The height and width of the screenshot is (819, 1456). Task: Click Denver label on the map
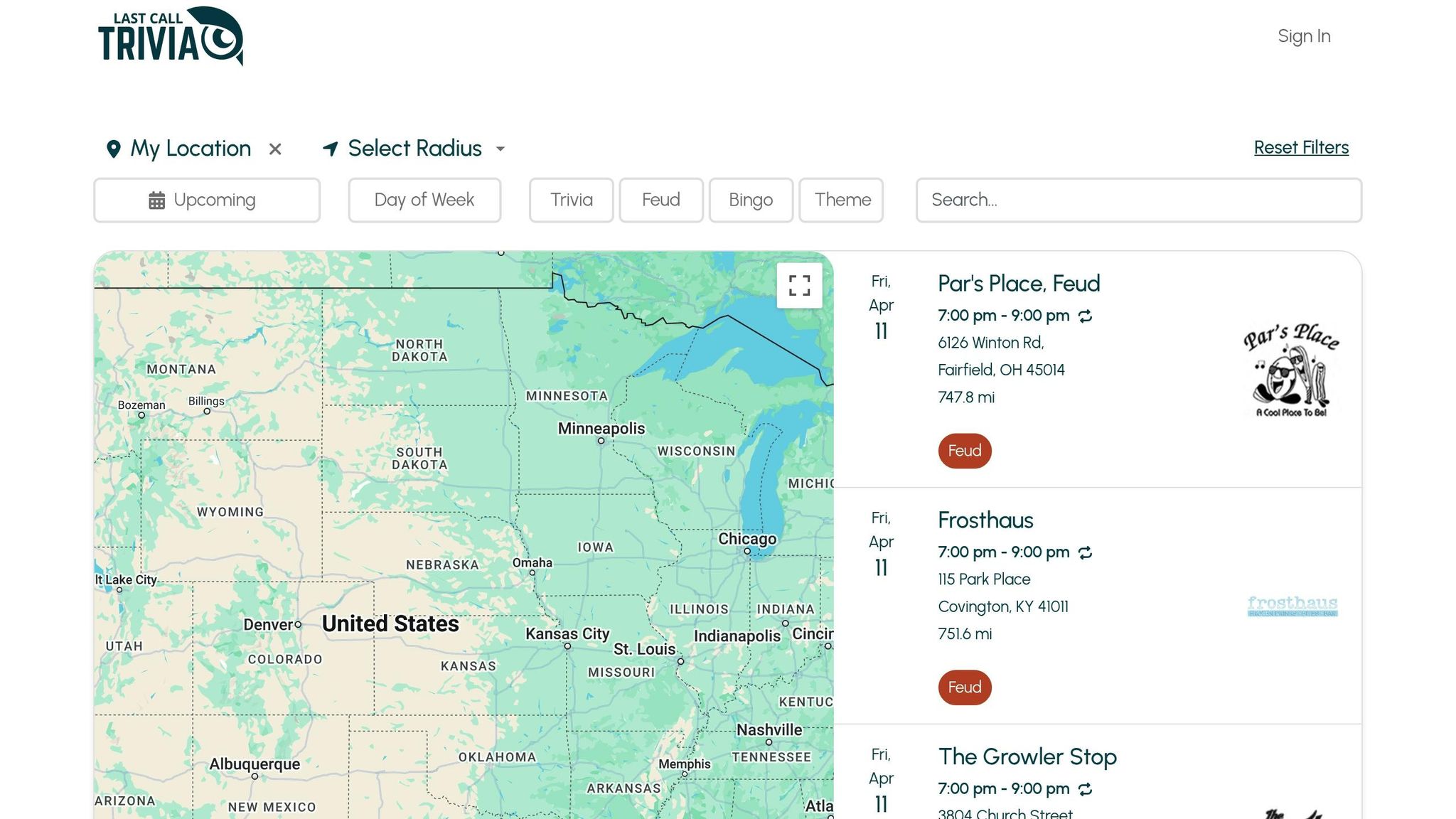click(x=268, y=625)
